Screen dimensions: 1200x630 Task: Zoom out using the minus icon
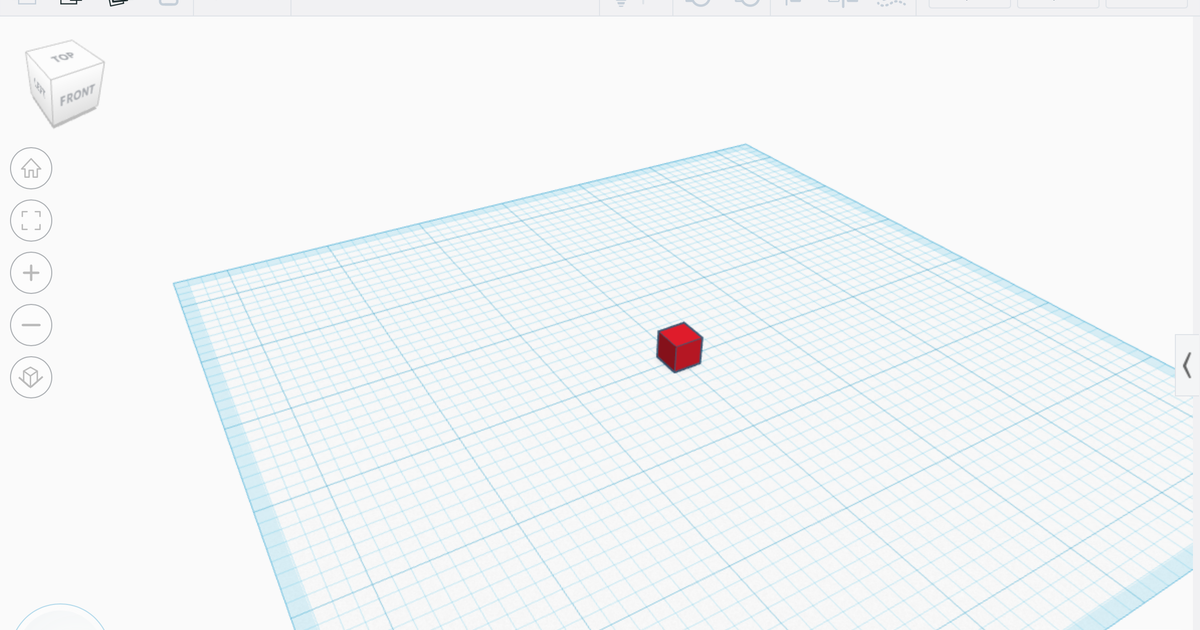pyautogui.click(x=31, y=325)
